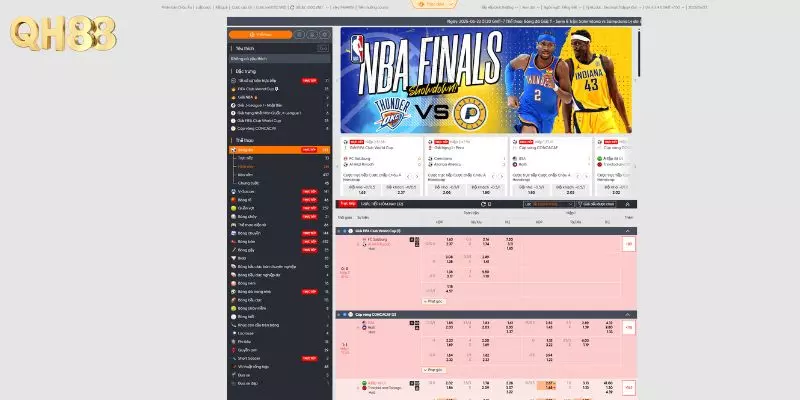Click the Quyền Anh boxing icon
Screen dimensions: 800x400
[232, 349]
